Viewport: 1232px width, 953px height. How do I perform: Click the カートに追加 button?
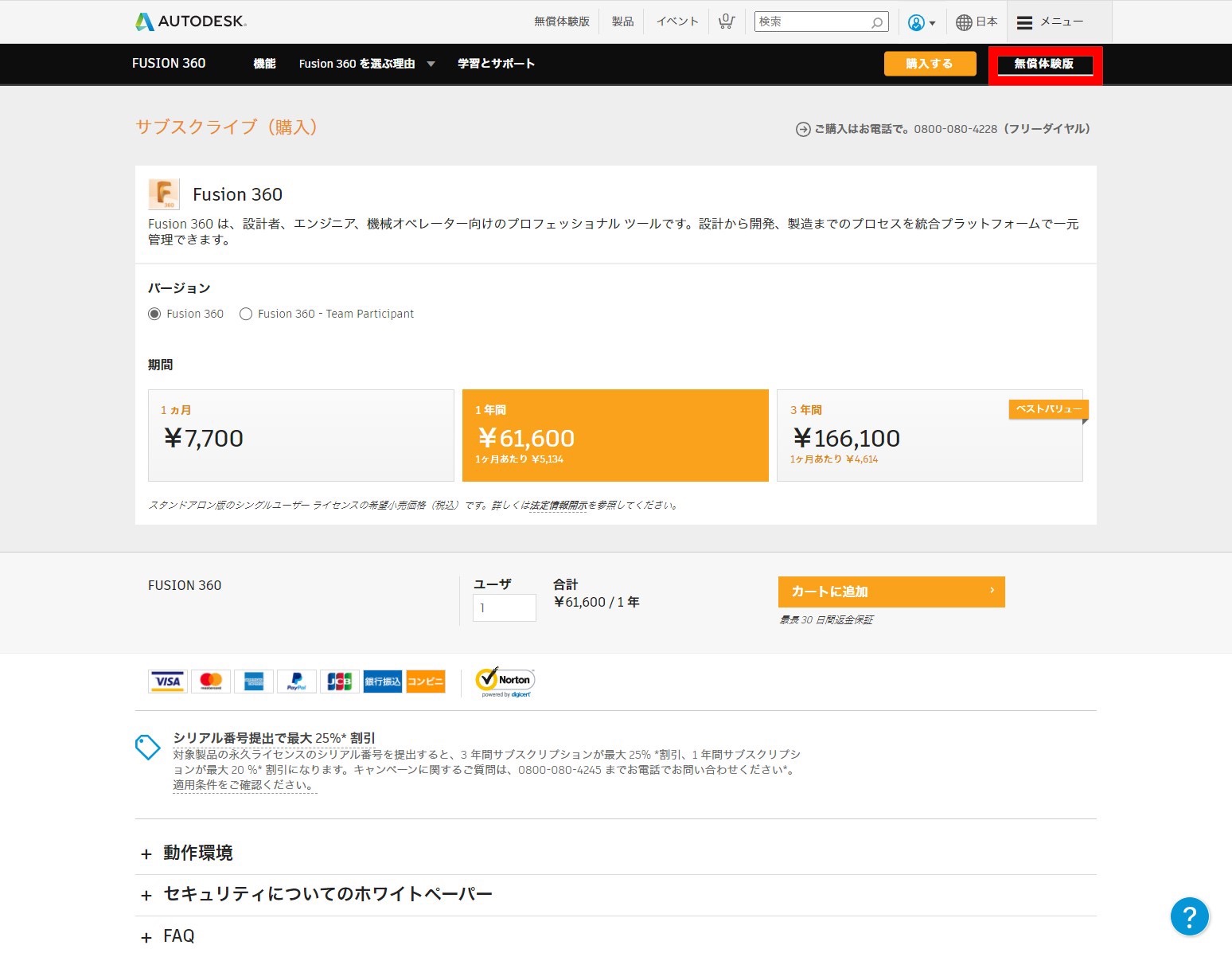point(891,592)
